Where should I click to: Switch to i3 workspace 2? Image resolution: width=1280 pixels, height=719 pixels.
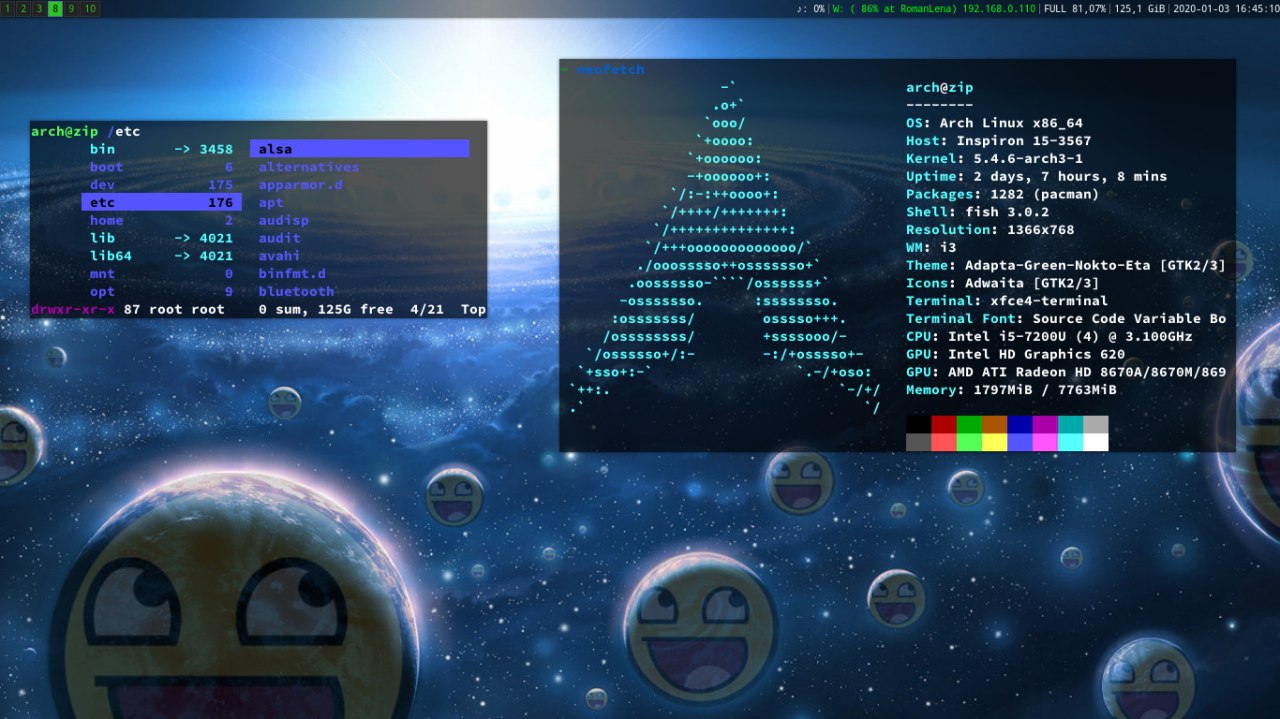[x=22, y=8]
